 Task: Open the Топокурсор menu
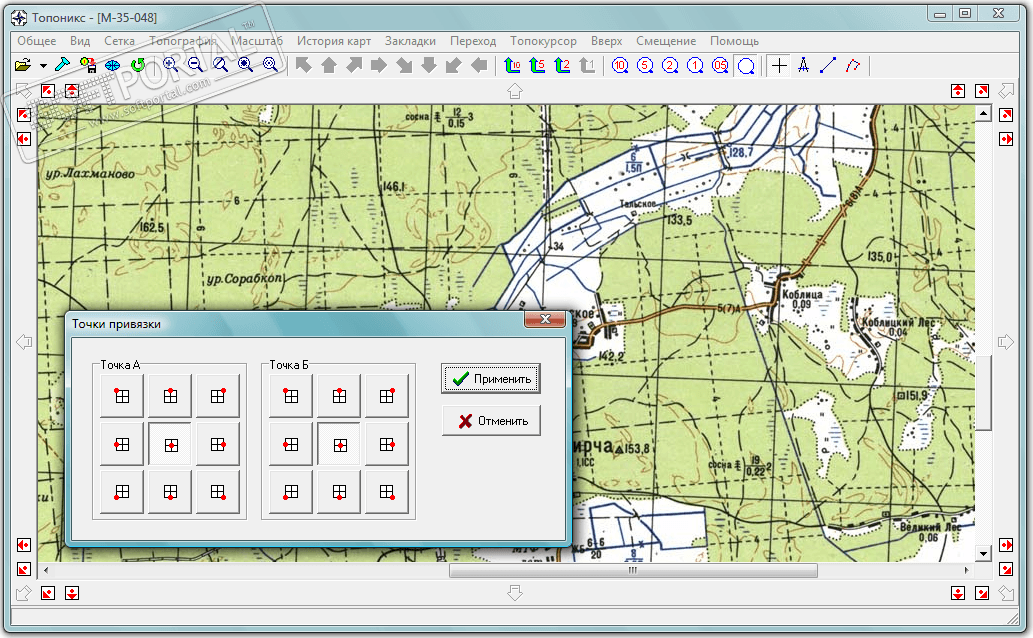[x=543, y=41]
